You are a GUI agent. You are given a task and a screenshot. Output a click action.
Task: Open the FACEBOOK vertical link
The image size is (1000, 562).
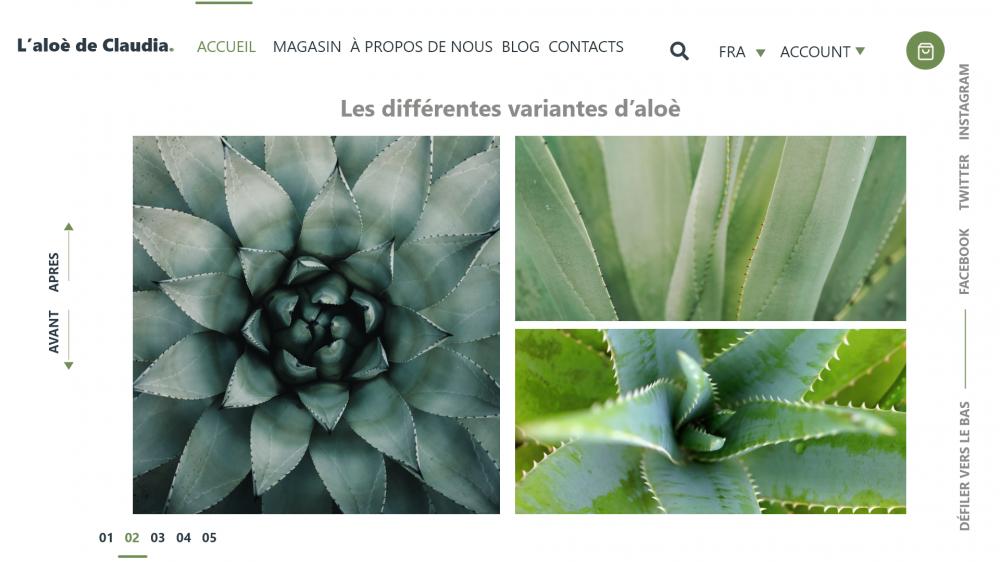coord(964,261)
